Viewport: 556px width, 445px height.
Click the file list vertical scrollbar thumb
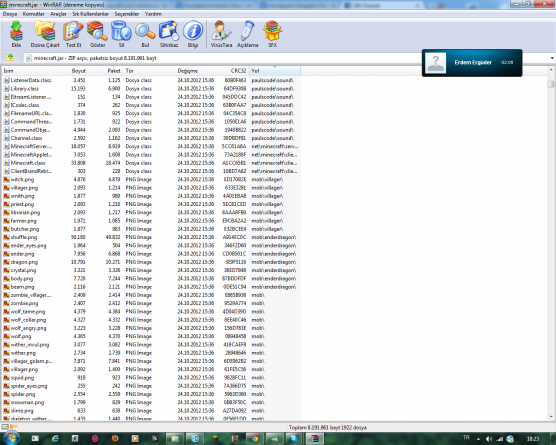click(x=550, y=84)
